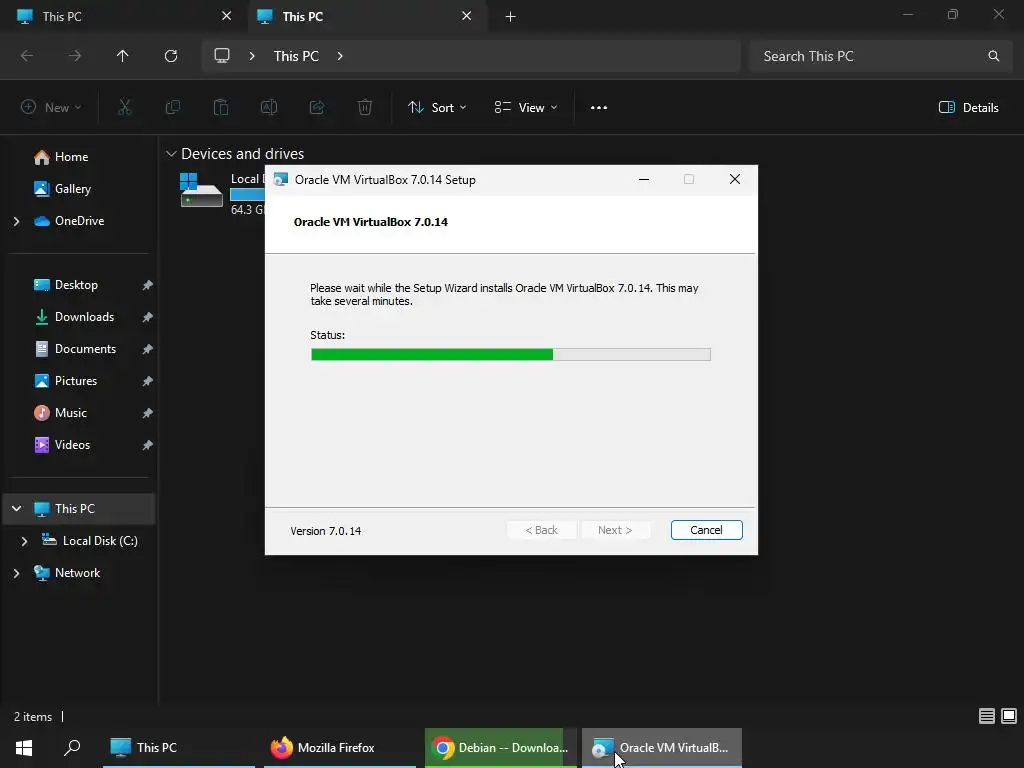Select the Local Disk drive icon
The width and height of the screenshot is (1024, 768).
[x=201, y=190]
